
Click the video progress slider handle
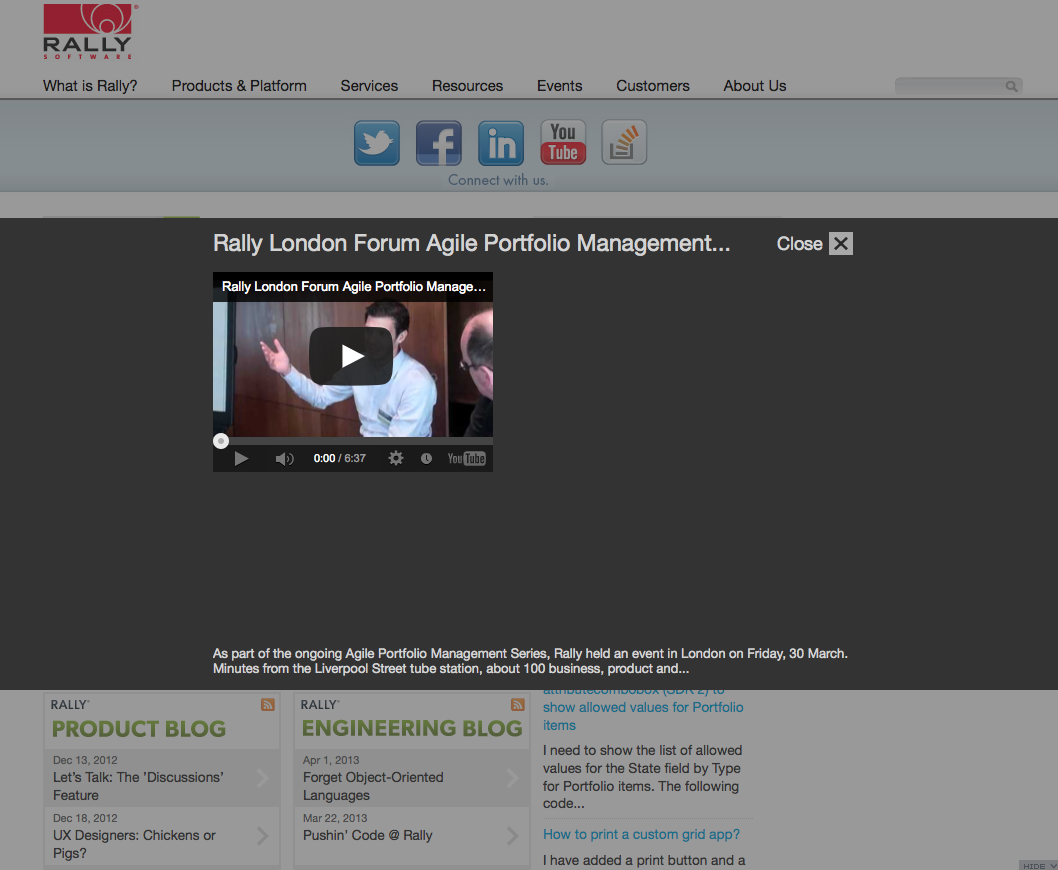pos(221,441)
